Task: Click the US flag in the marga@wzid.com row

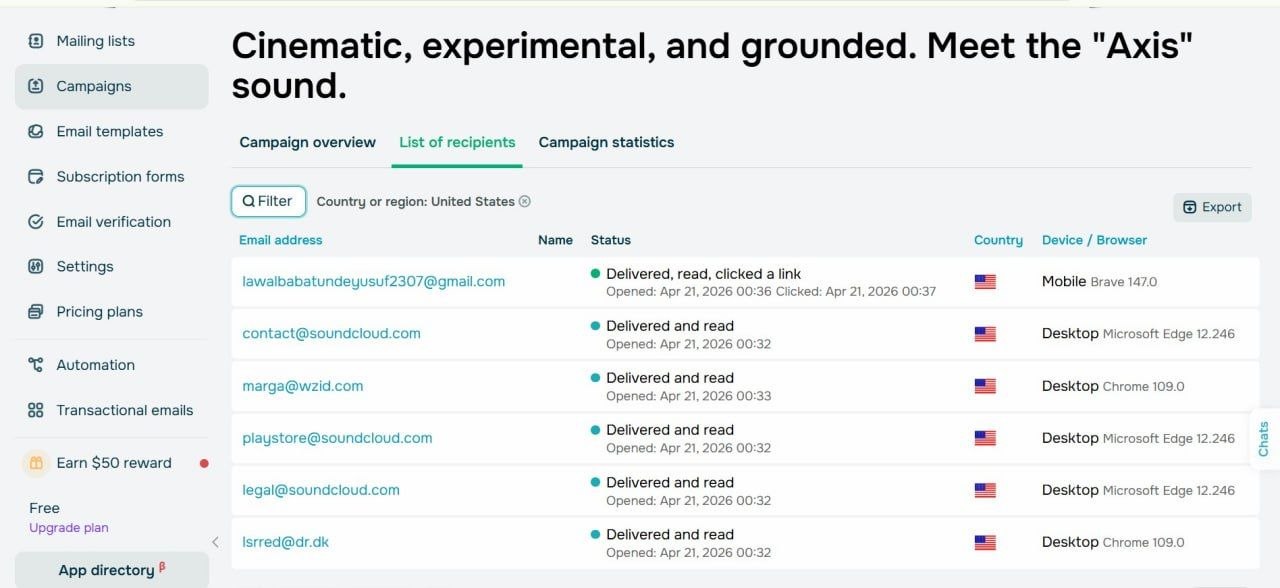Action: (x=985, y=386)
